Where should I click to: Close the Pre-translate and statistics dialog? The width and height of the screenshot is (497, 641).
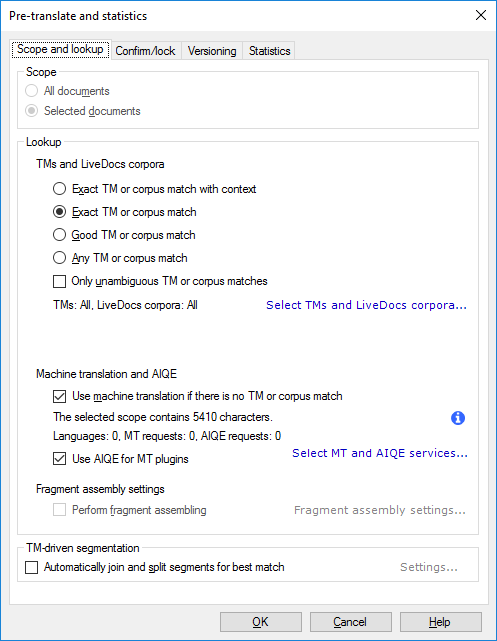tap(481, 15)
